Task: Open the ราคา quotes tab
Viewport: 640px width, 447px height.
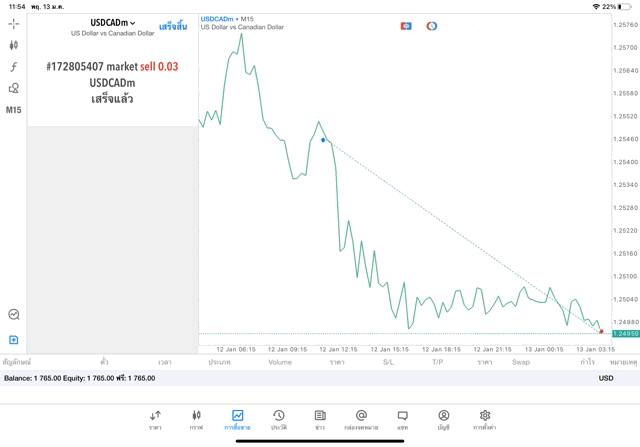Action: [x=155, y=419]
